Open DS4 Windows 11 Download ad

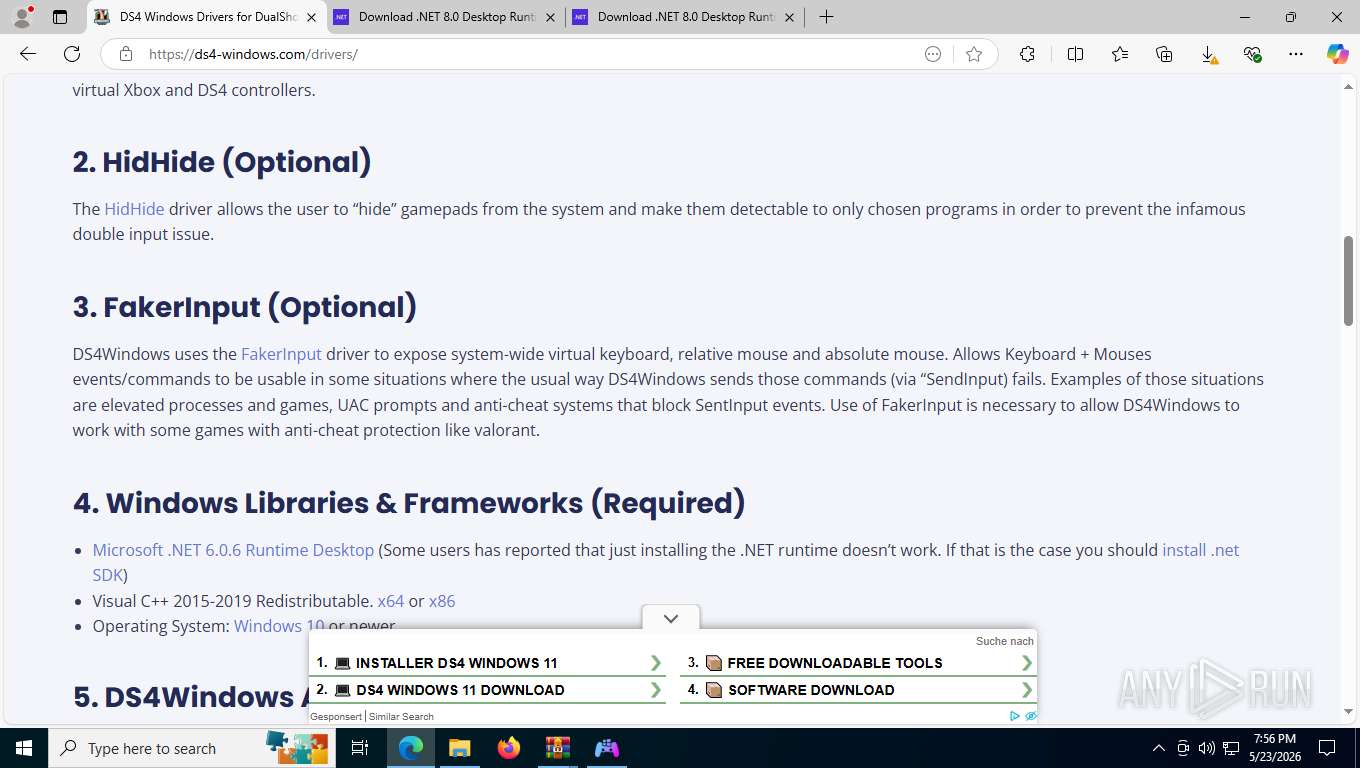489,690
